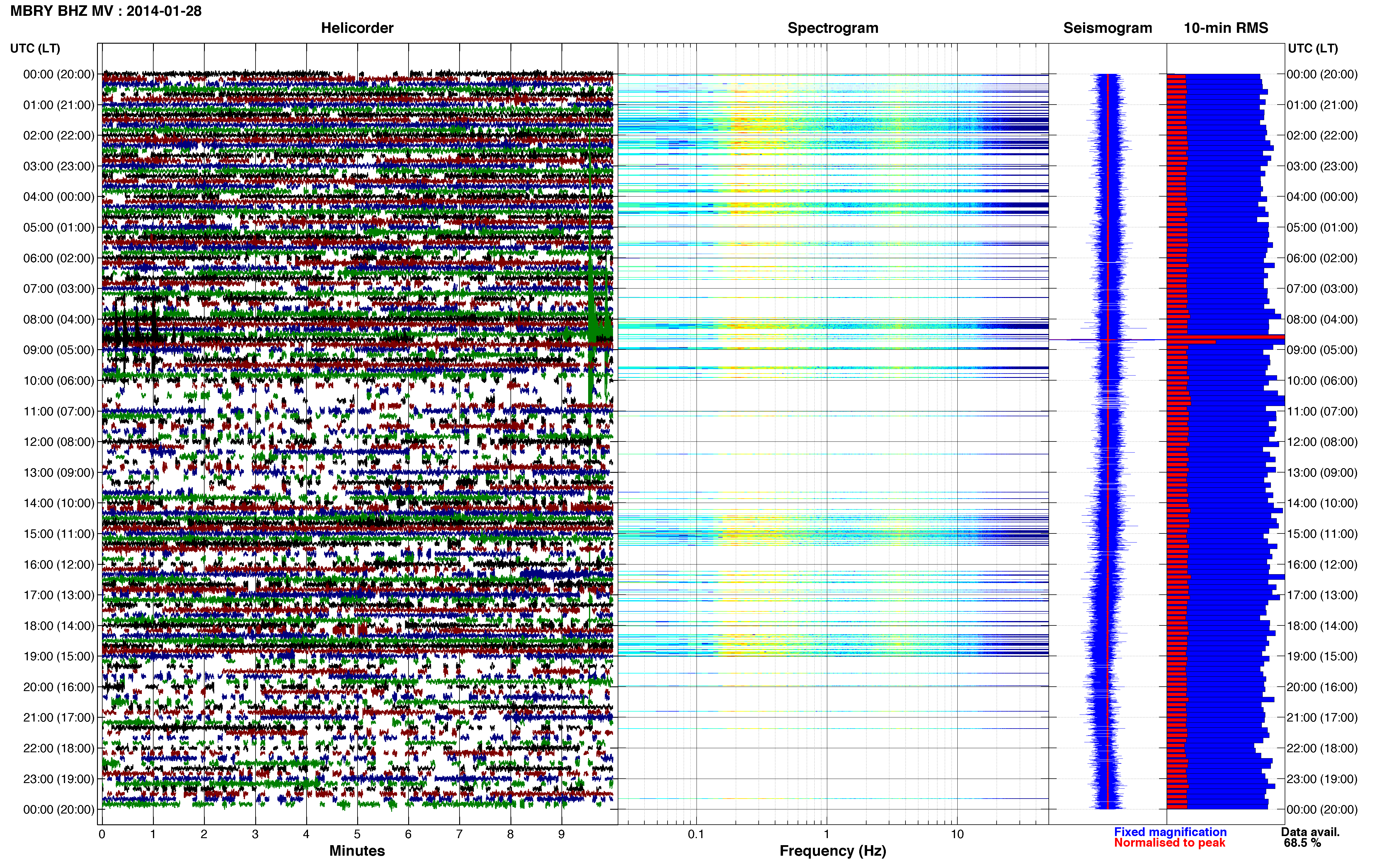The width and height of the screenshot is (1389, 868).
Task: Select the Helicorder panel heading
Action: 357,28
